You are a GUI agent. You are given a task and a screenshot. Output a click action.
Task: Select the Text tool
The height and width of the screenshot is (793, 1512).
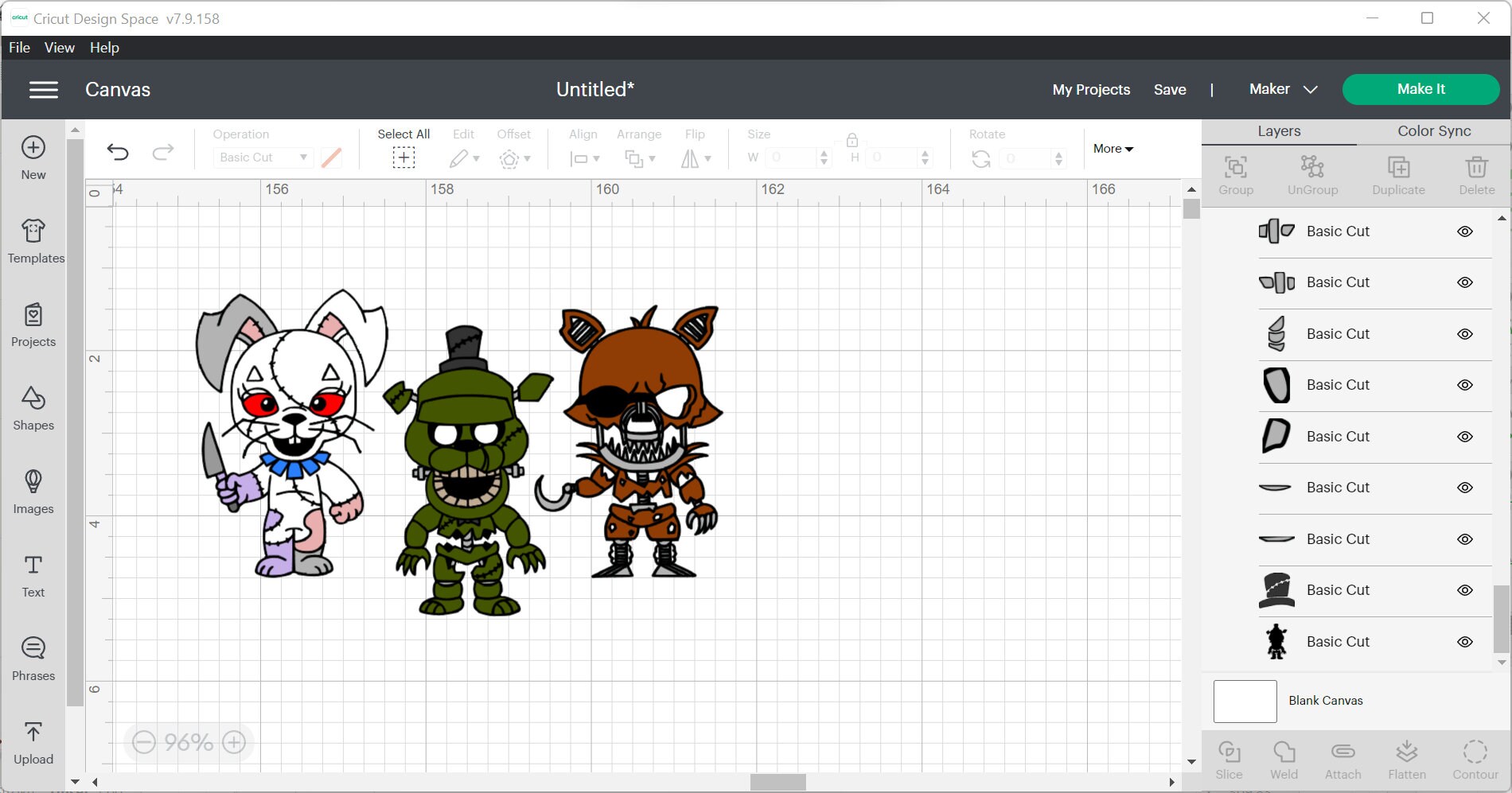[33, 574]
